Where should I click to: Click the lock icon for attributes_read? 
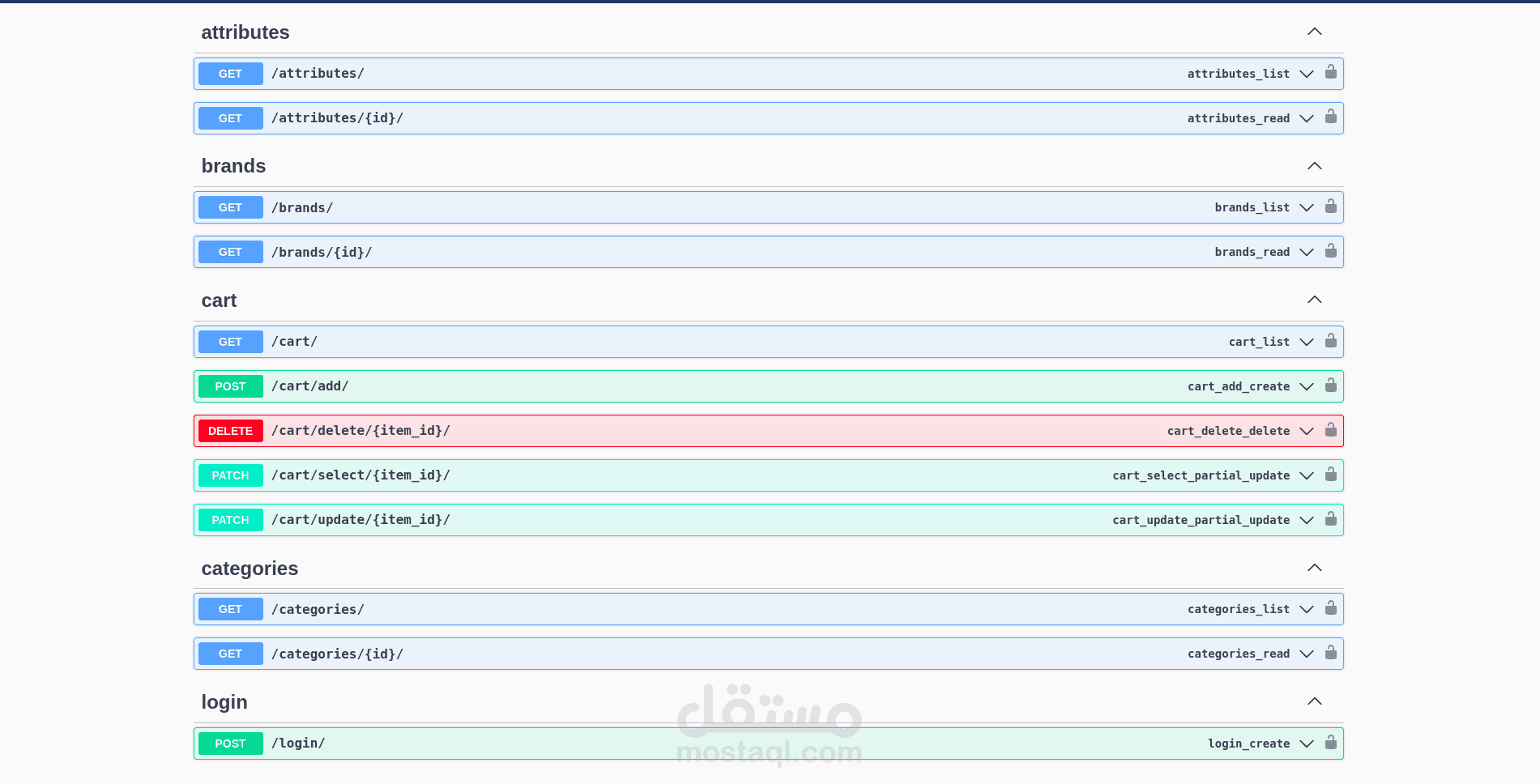point(1331,117)
